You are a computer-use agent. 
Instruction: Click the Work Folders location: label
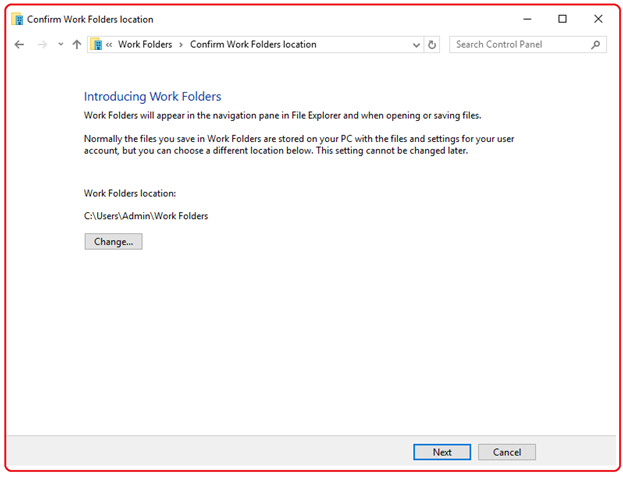[x=130, y=193]
